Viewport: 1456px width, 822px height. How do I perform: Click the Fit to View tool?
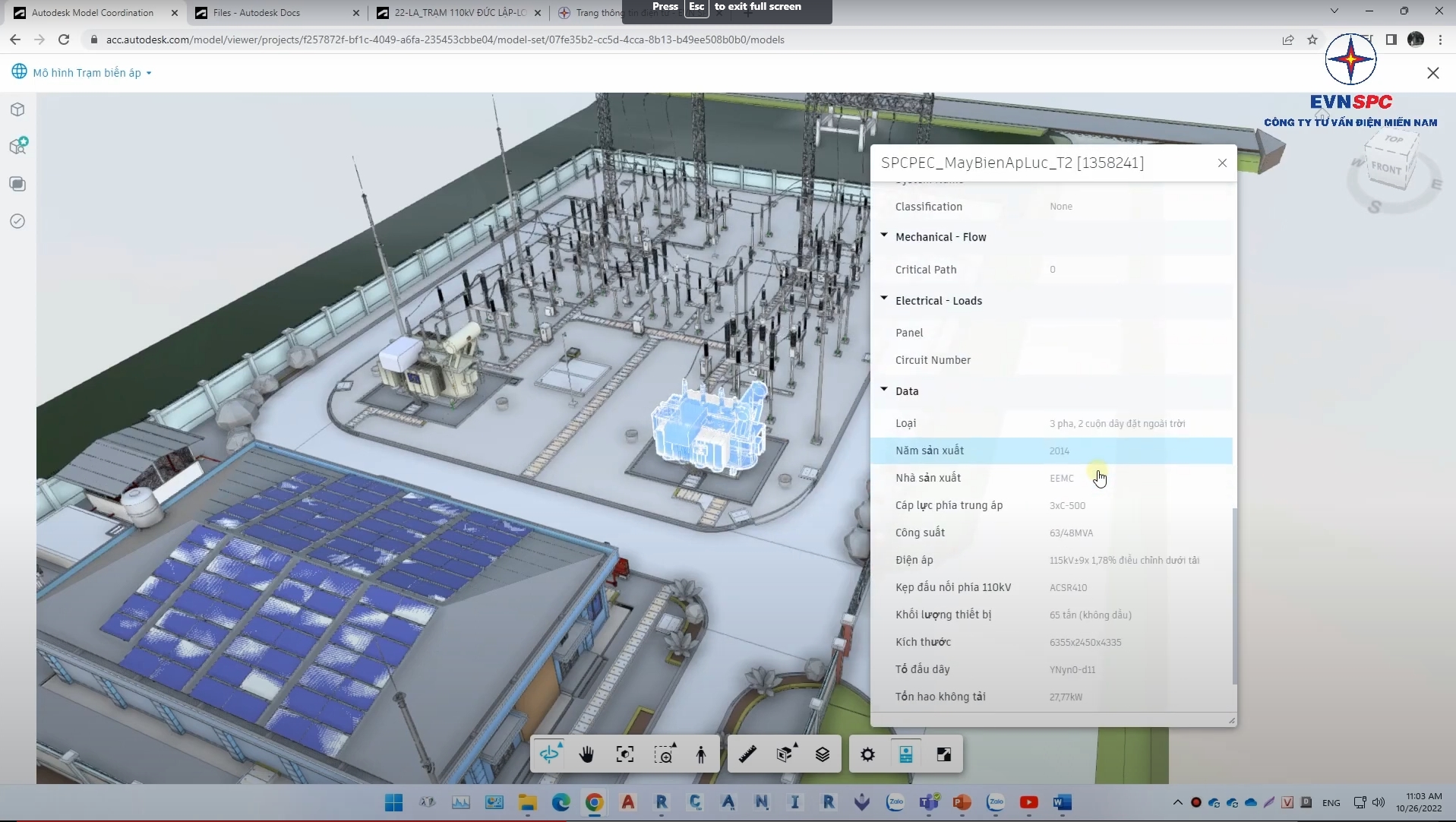[625, 754]
